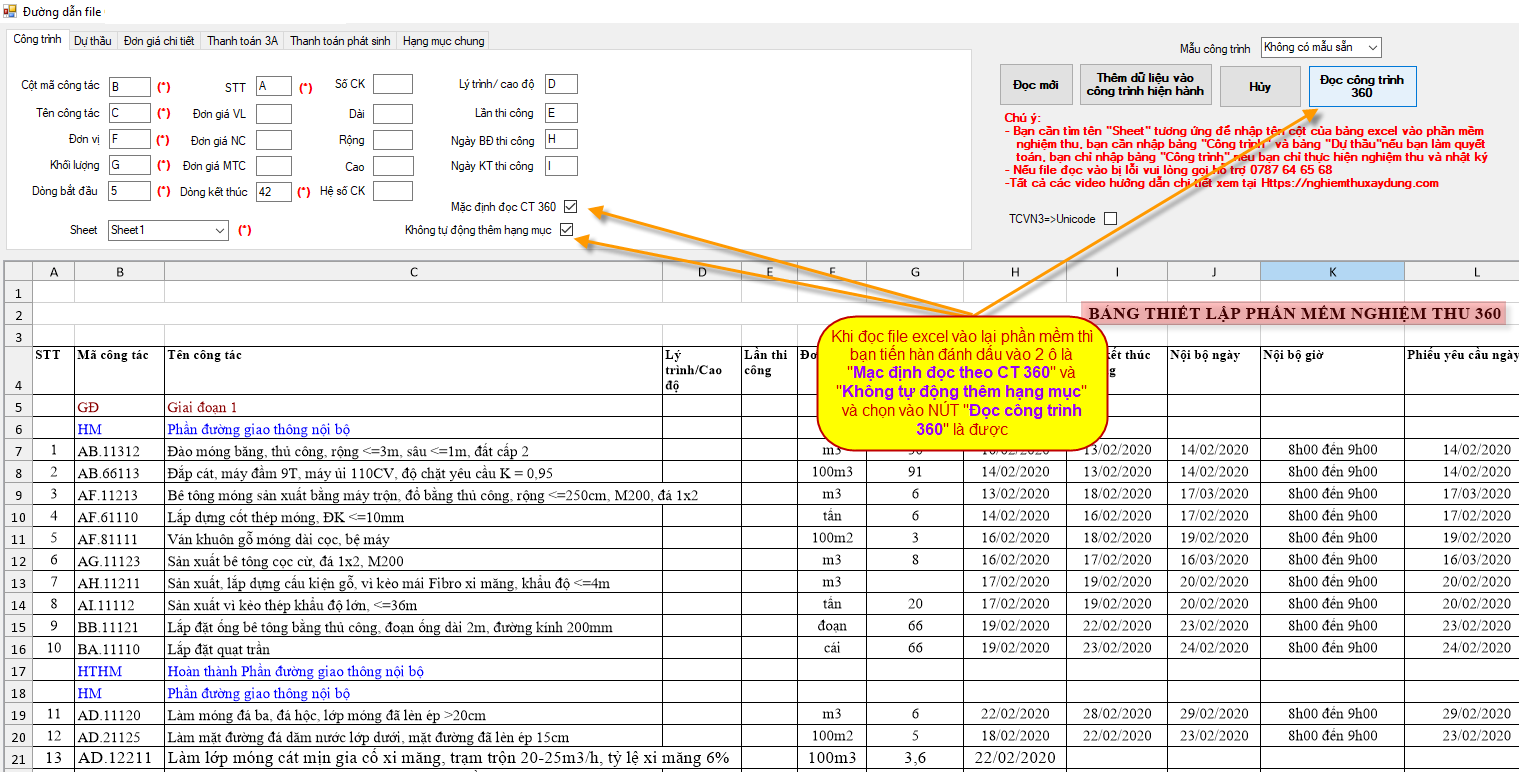Viewport: 1519px width, 772px height.
Task: Open the Đơn giá chi tiết tab
Action: [159, 41]
